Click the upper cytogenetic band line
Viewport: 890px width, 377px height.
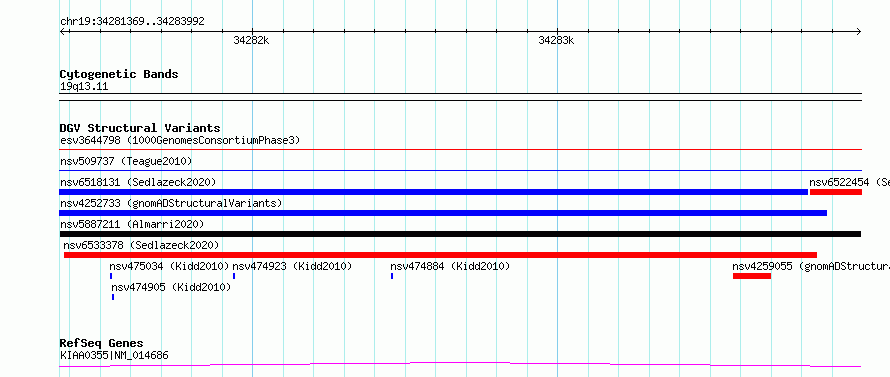460,94
